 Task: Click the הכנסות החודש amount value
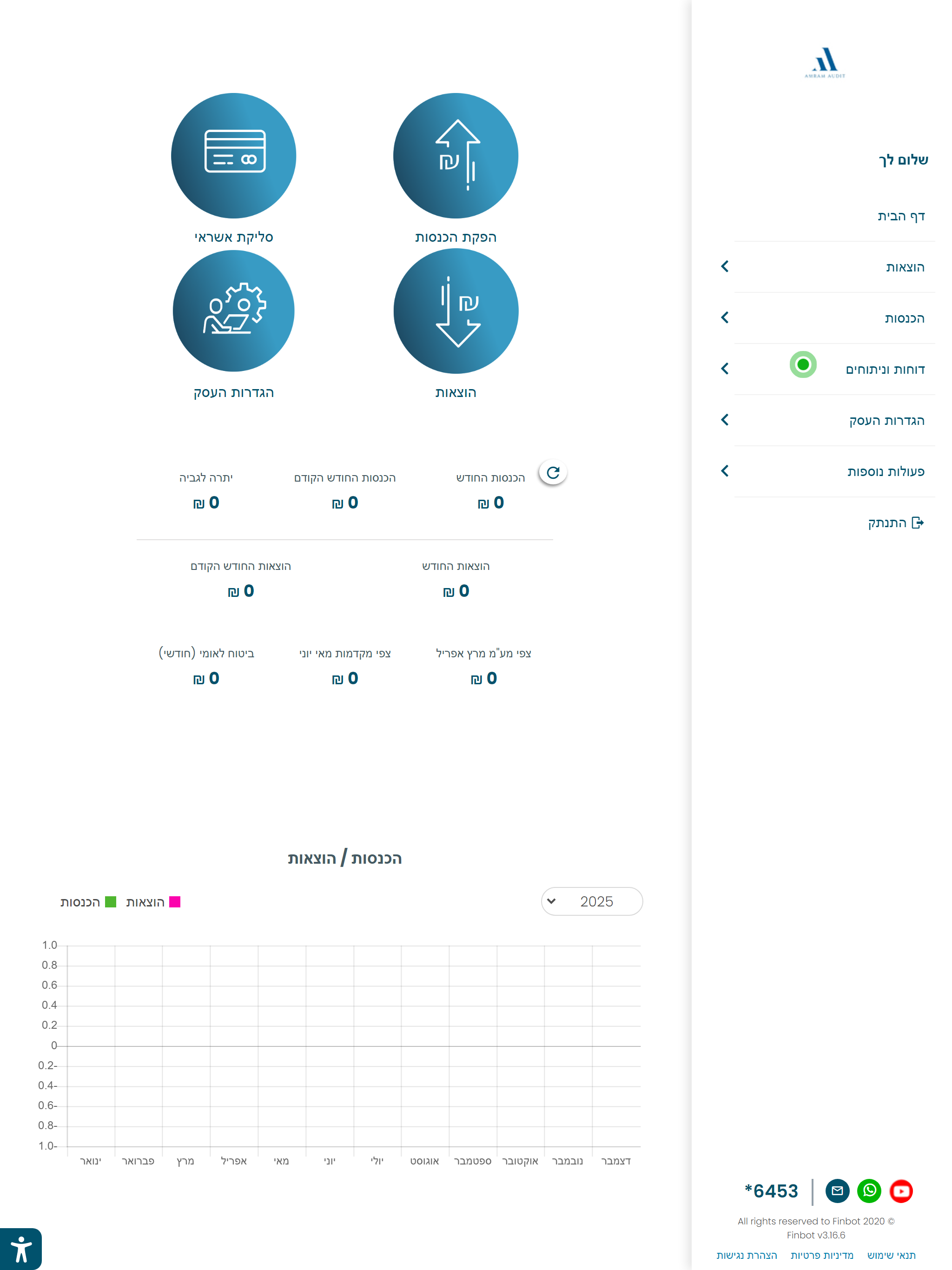tap(490, 503)
